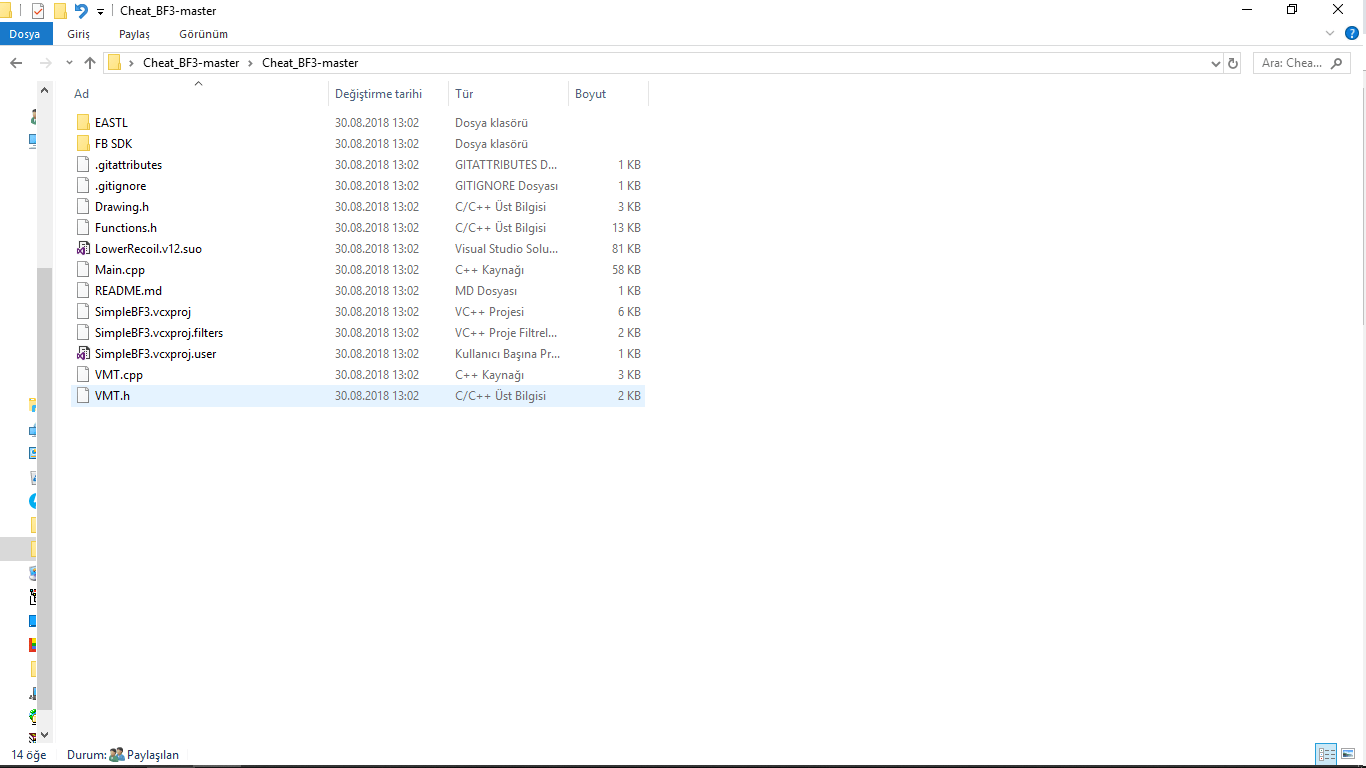Select the Functions.h file name

126,228
